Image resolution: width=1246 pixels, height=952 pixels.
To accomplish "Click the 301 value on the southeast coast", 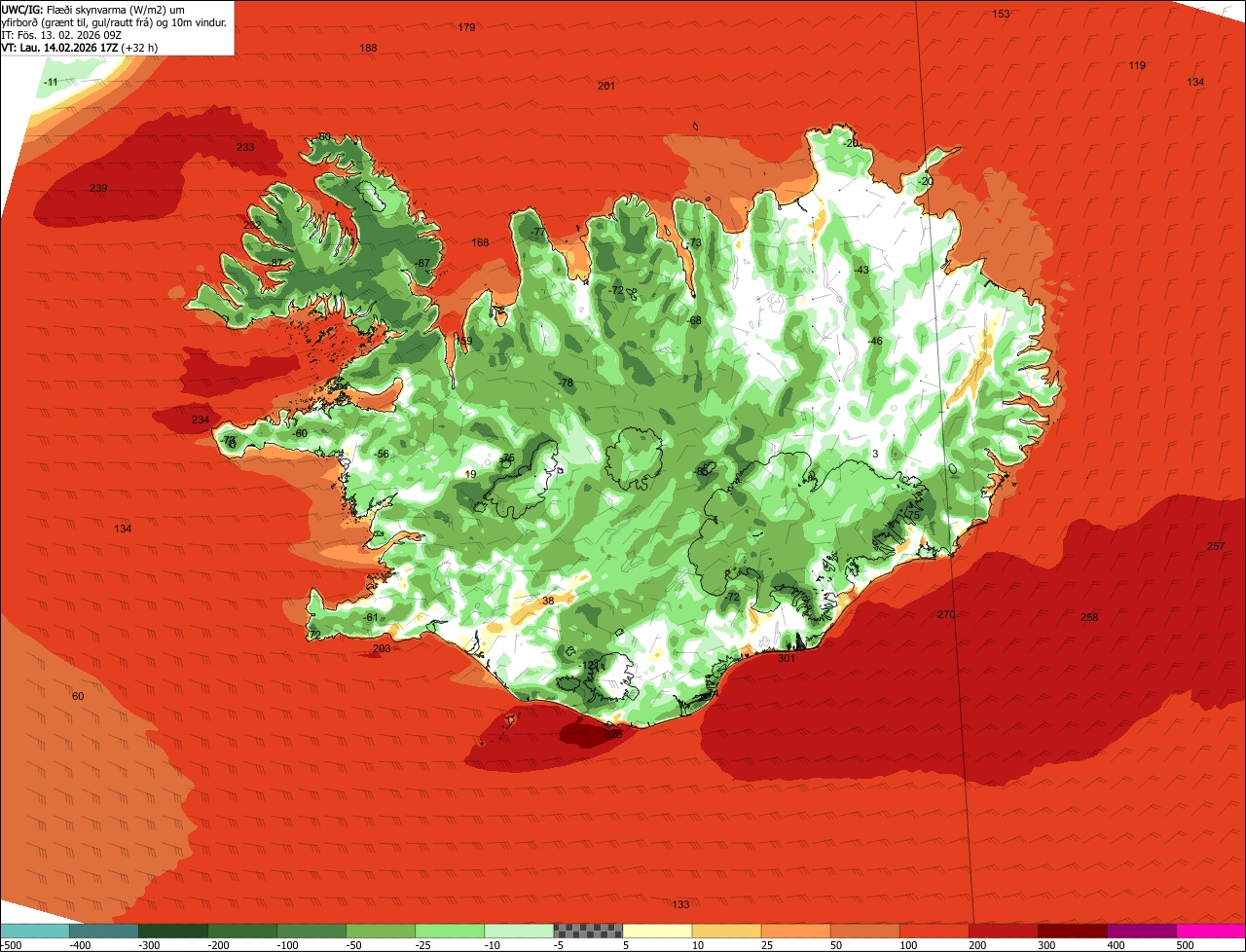I will (x=787, y=658).
